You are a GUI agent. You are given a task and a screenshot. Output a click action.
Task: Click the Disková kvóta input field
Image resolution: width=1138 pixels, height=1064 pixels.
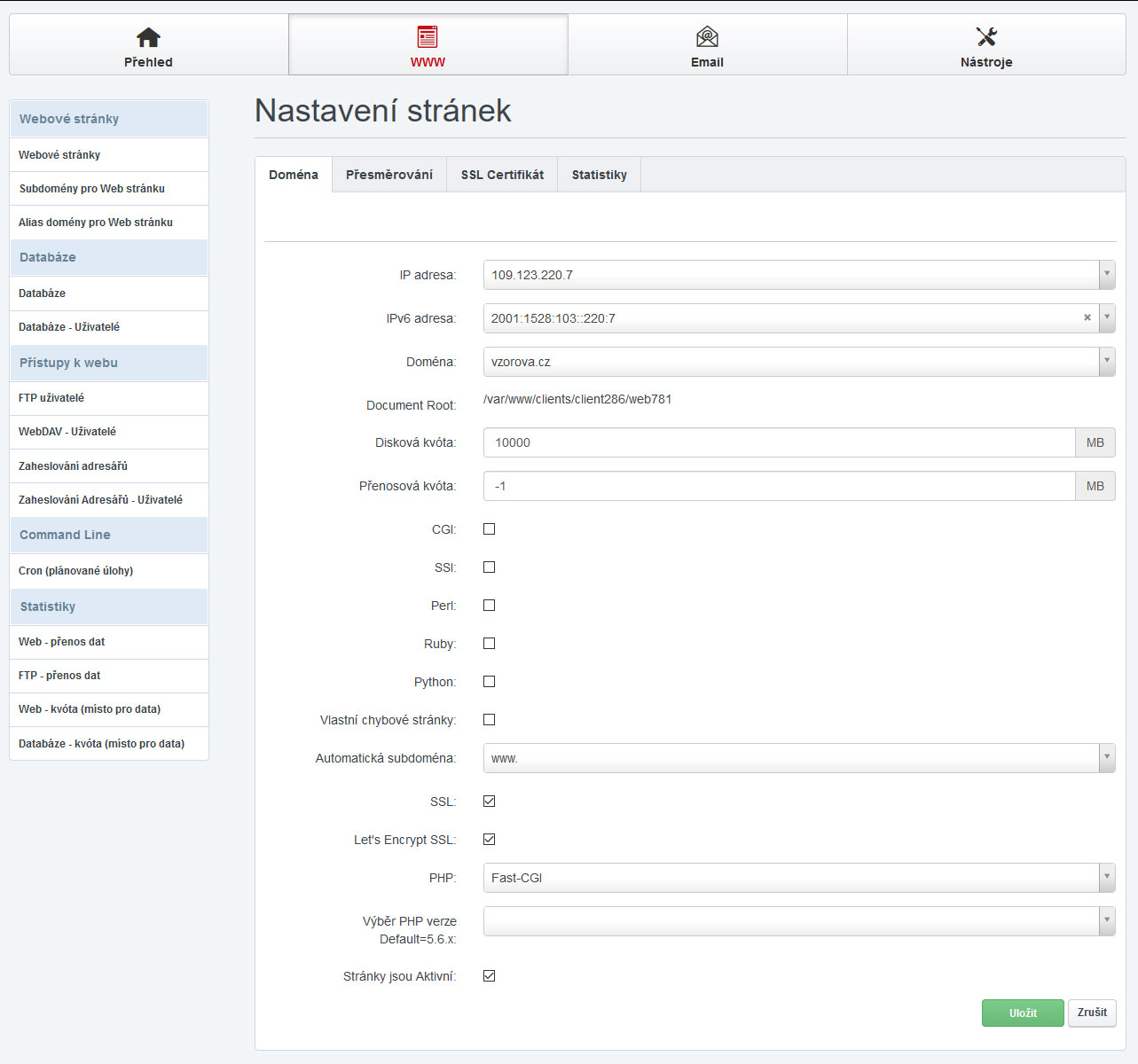(779, 442)
